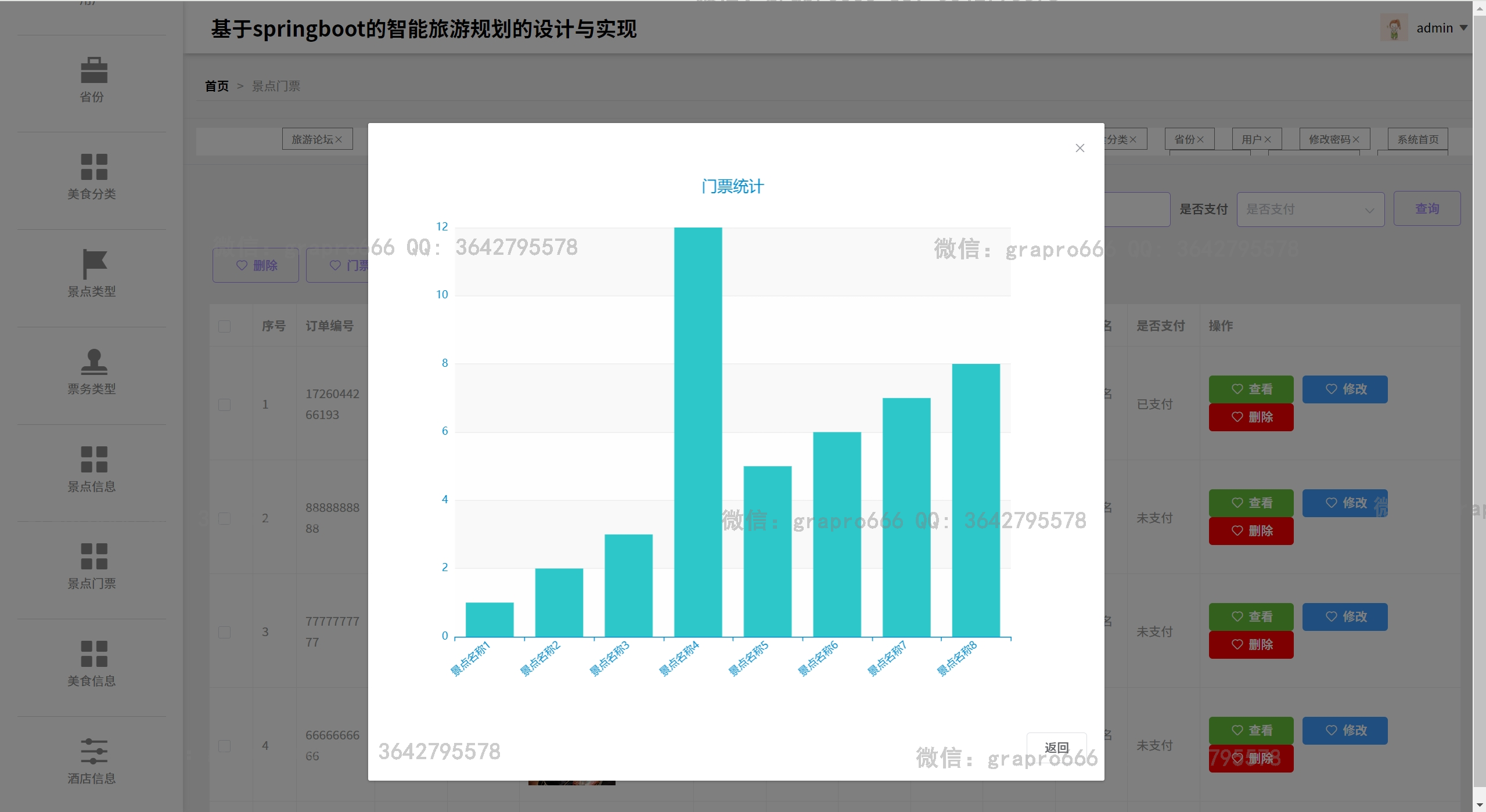Expand the 是否支付 dropdown
Screen dimensions: 1486x812
point(1310,210)
